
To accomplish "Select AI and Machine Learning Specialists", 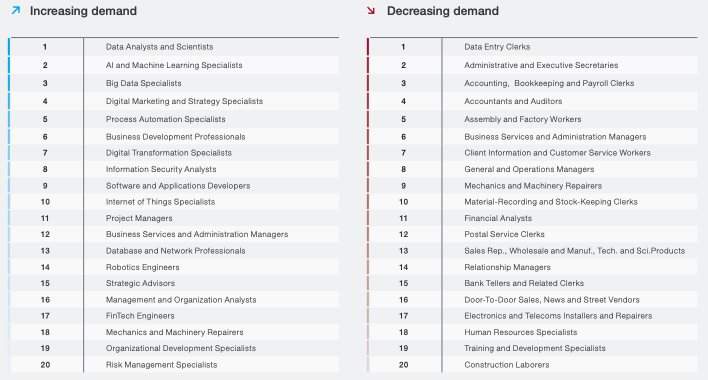I will click(x=174, y=65).
